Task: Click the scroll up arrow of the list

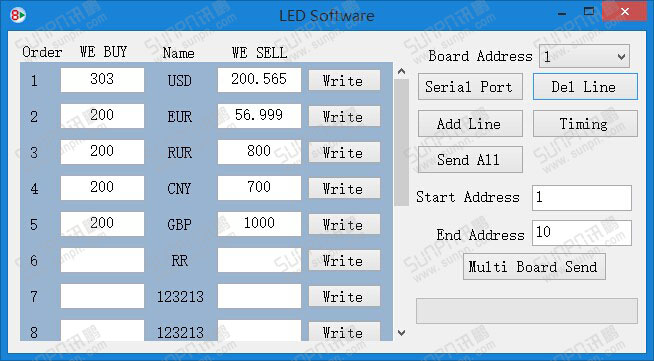Action: coord(402,72)
